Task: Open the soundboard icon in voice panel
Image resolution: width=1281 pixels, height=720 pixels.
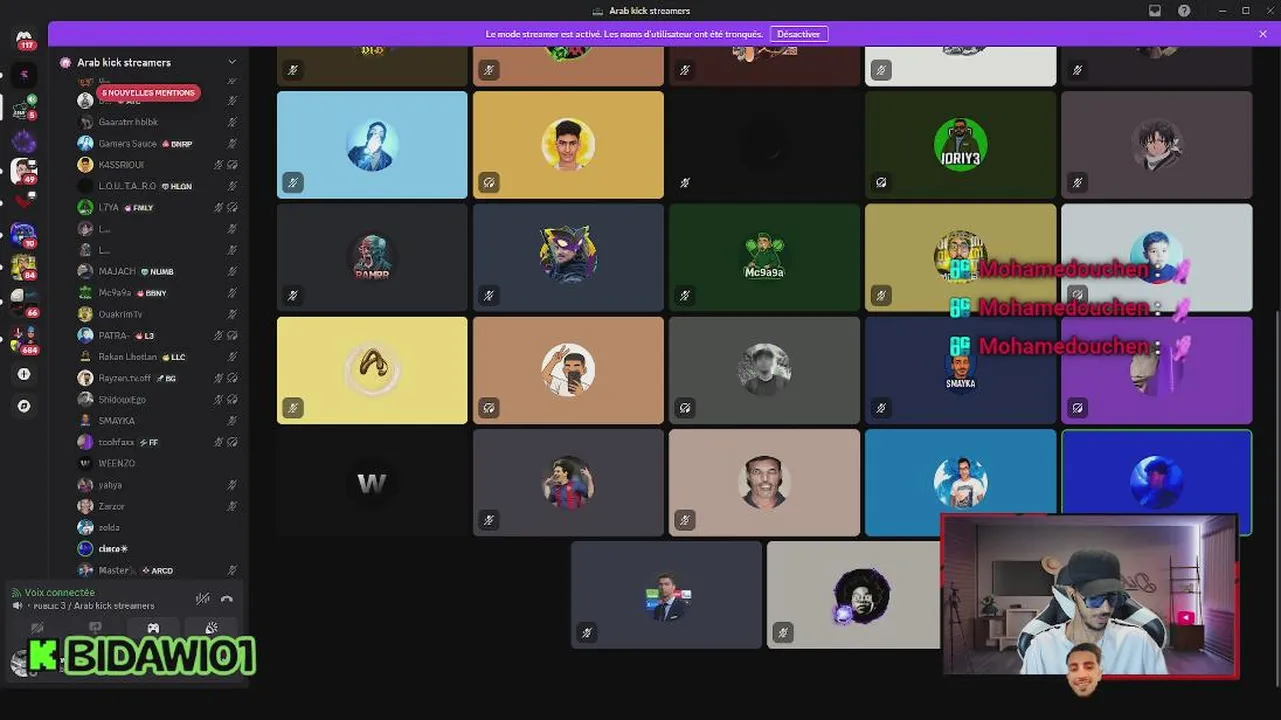Action: coord(211,628)
